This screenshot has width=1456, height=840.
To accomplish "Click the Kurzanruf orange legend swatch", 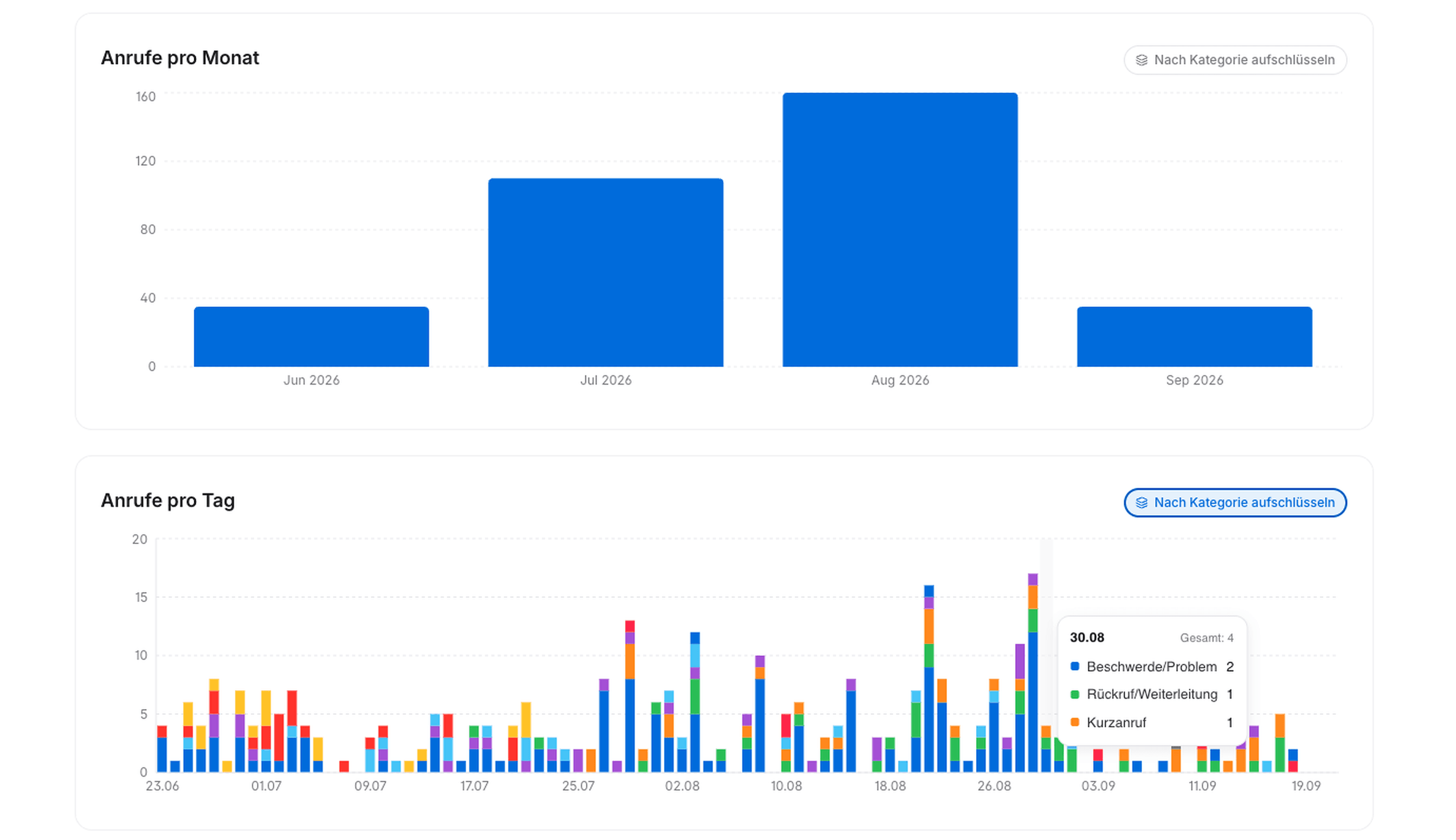I will (1074, 722).
